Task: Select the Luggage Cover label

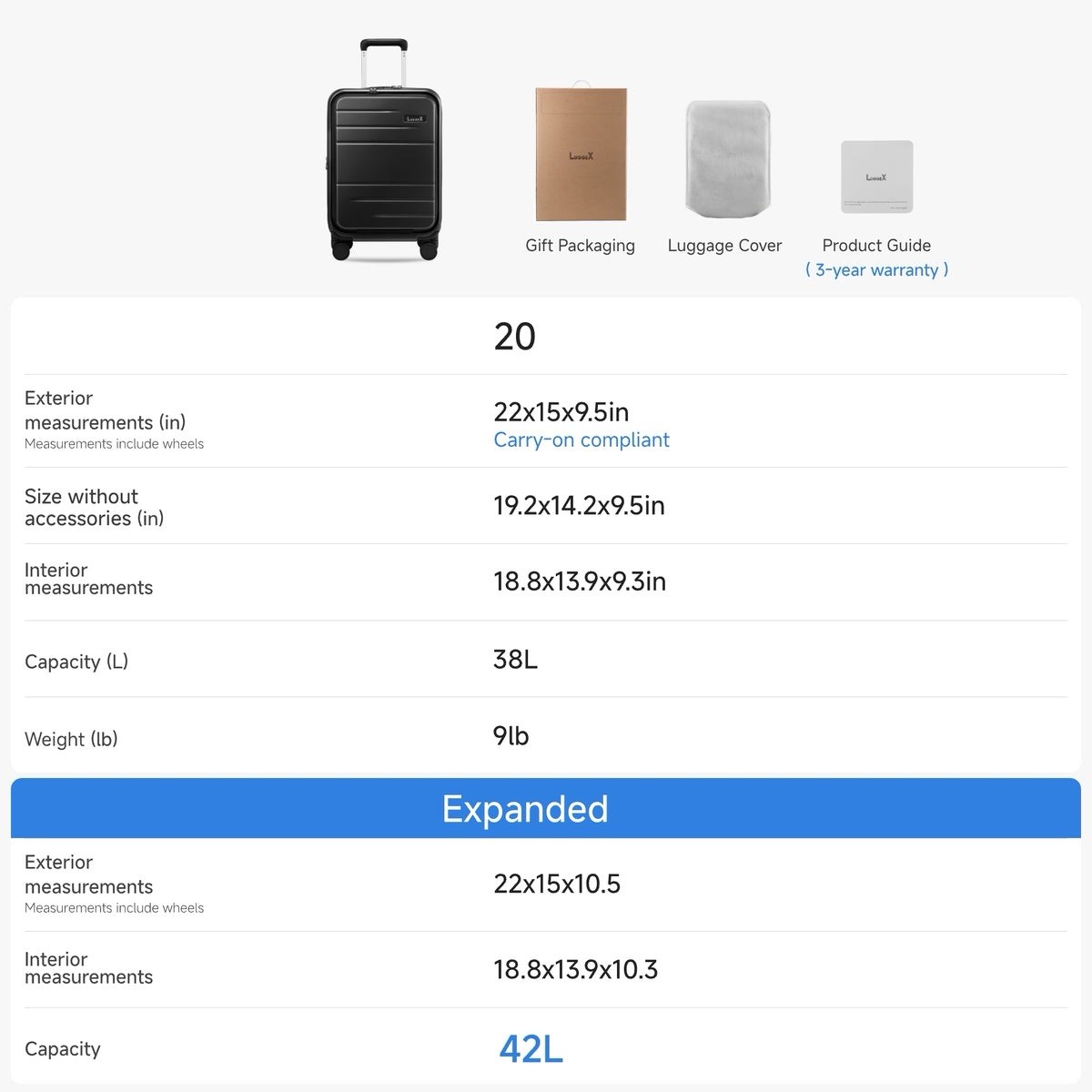Action: pos(724,246)
